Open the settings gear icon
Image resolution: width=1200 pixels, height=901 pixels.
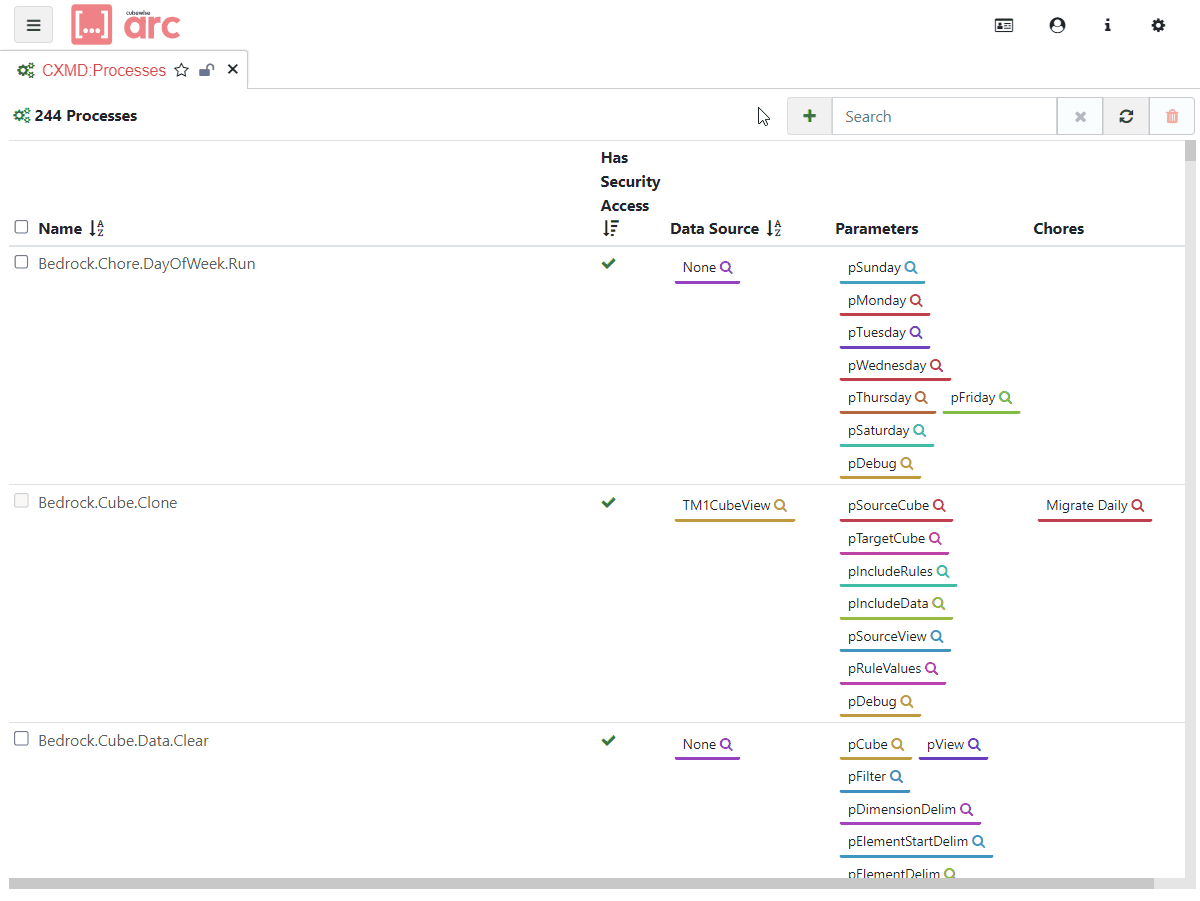[1158, 25]
